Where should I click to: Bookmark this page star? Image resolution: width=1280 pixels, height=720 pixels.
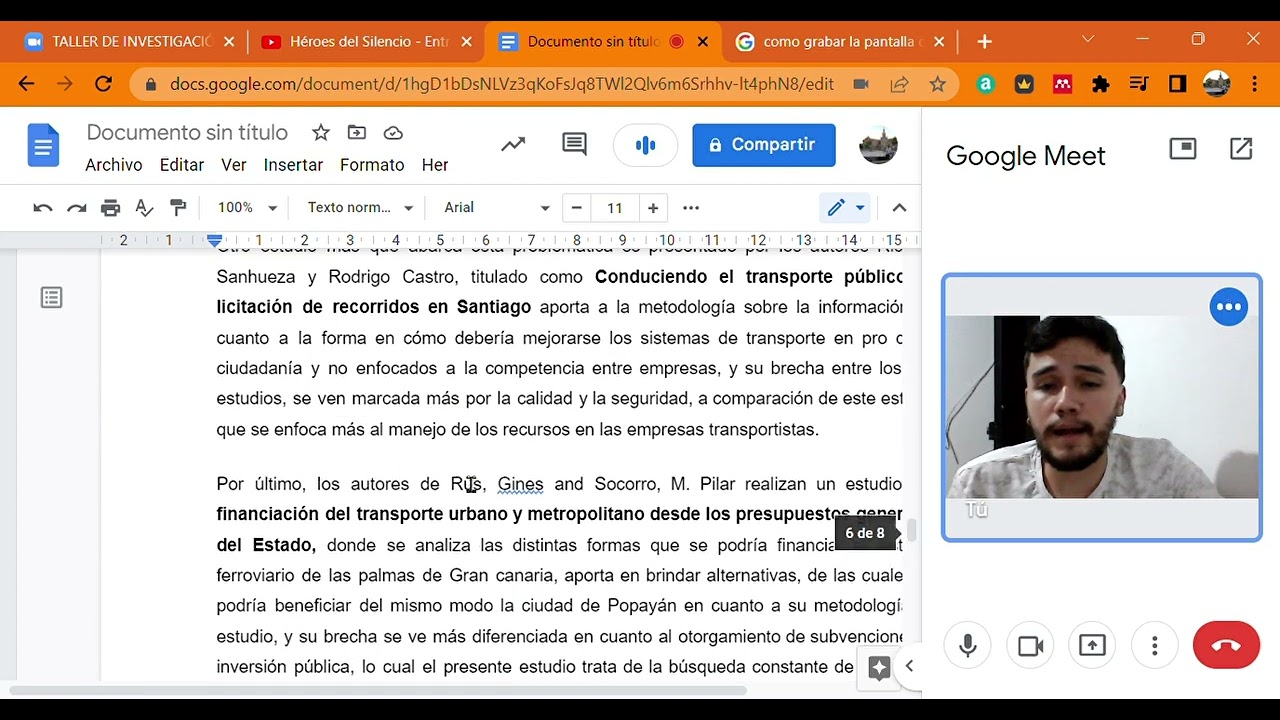[937, 85]
